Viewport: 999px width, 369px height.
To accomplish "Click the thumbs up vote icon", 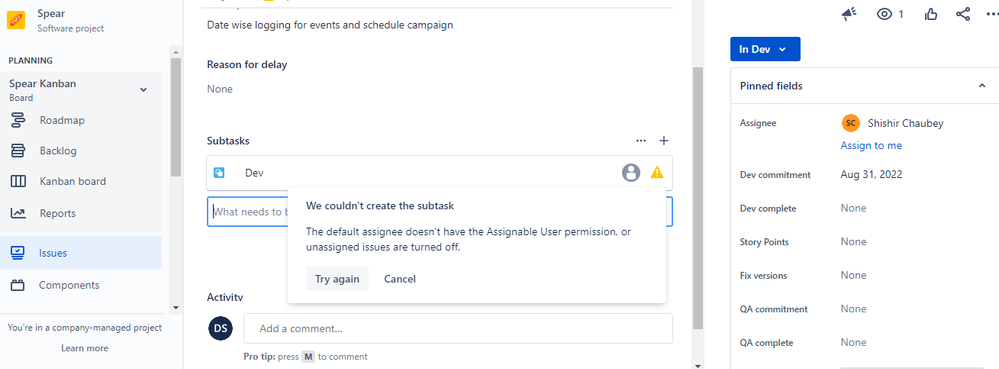I will pyautogui.click(x=931, y=14).
